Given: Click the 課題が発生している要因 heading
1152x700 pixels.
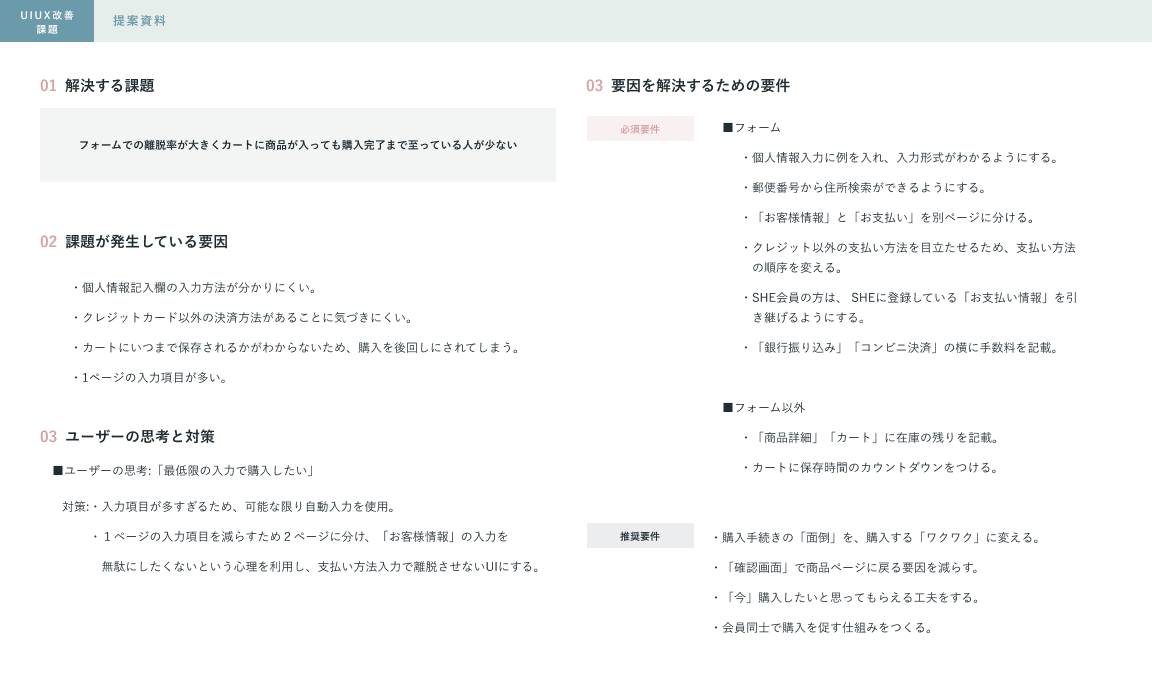Looking at the screenshot, I should 146,242.
